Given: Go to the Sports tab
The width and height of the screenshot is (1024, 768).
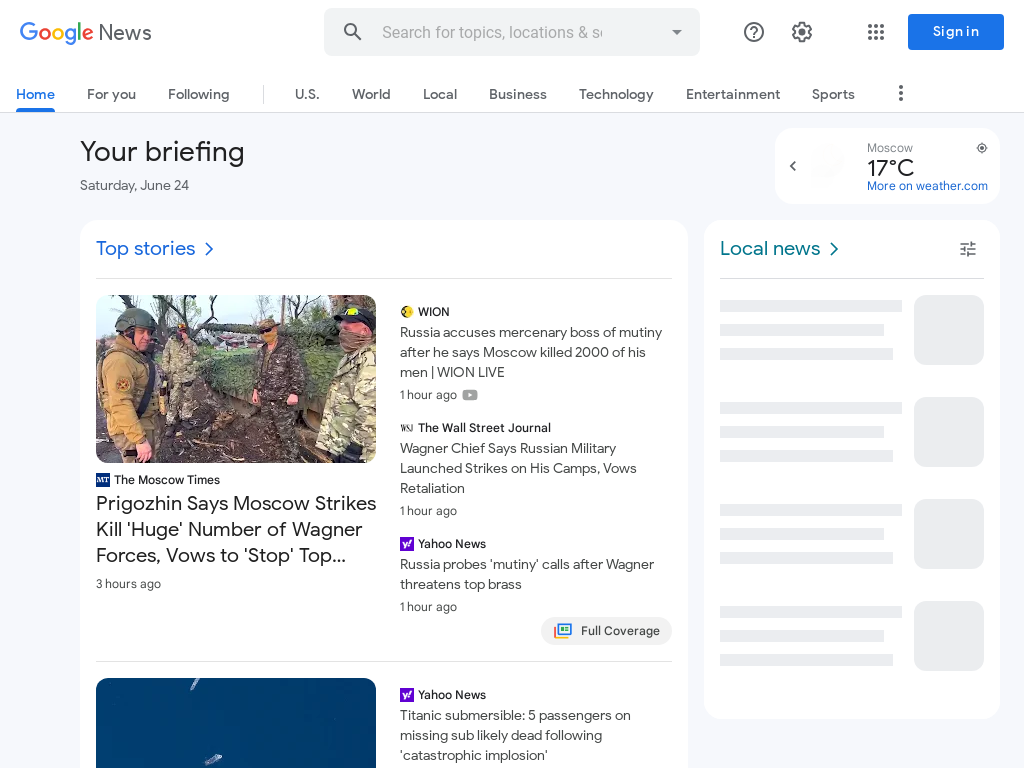Looking at the screenshot, I should 833,94.
